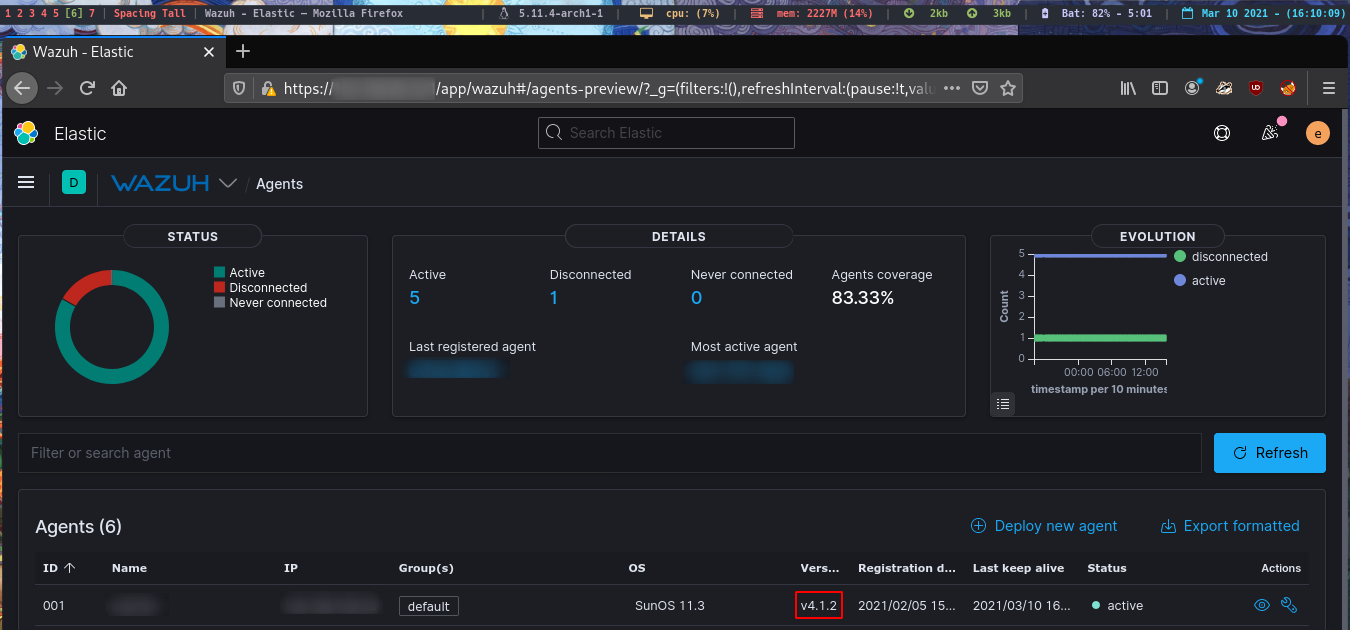Toggle the Evolution chart legend list icon

[x=1004, y=404]
